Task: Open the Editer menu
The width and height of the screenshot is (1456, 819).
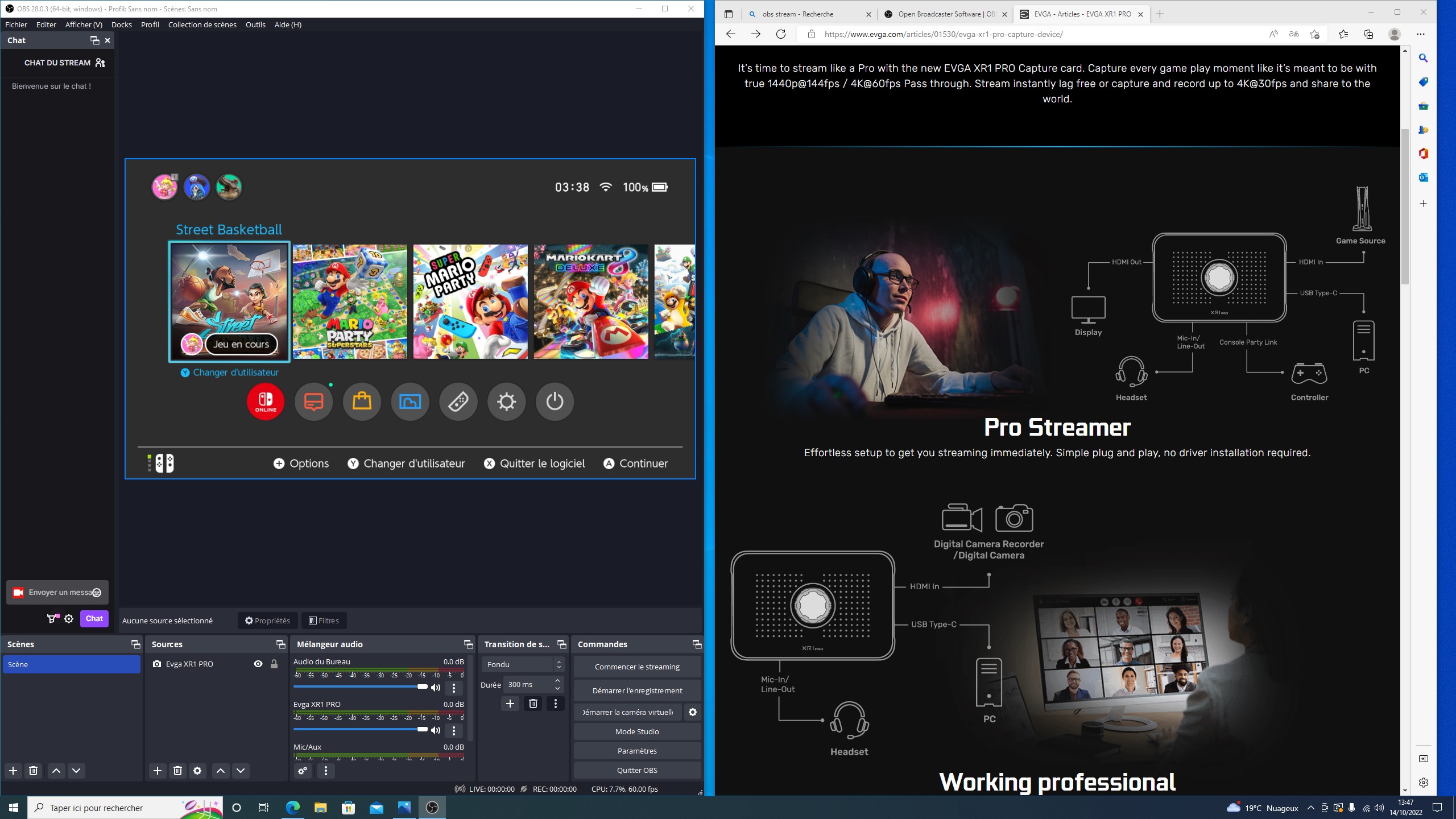Action: 46,24
